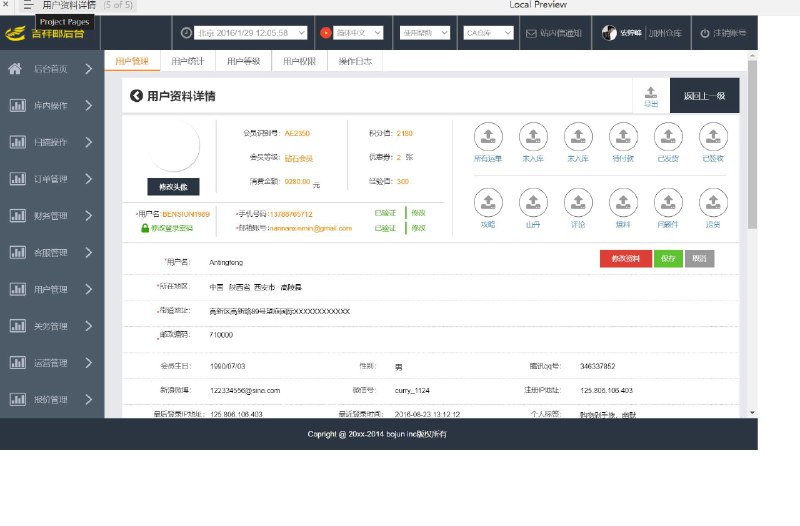This screenshot has height=526, width=800.
Task: Expand the 运营管理 chevron
Action: coord(89,363)
